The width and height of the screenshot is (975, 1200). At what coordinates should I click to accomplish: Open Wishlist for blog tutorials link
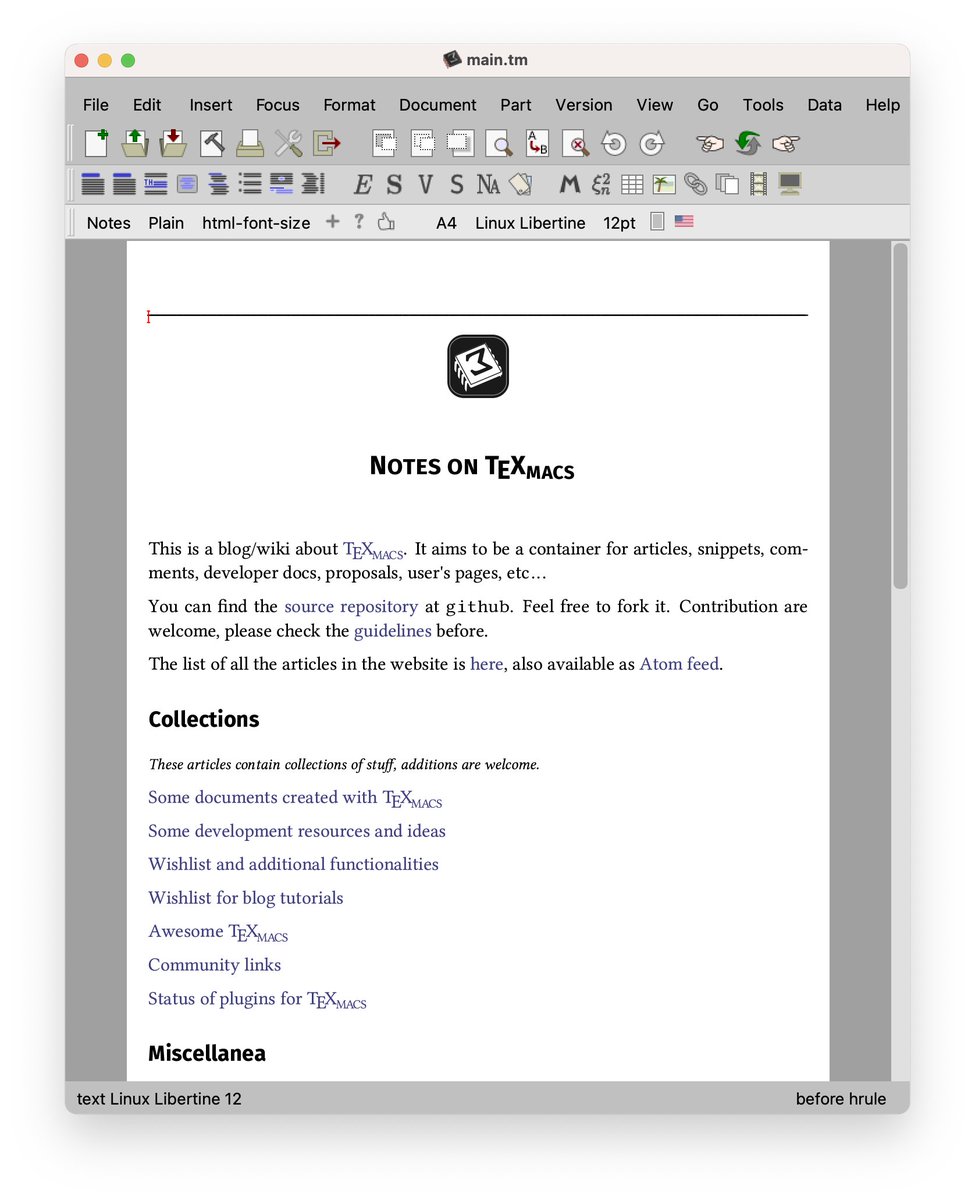coord(246,898)
